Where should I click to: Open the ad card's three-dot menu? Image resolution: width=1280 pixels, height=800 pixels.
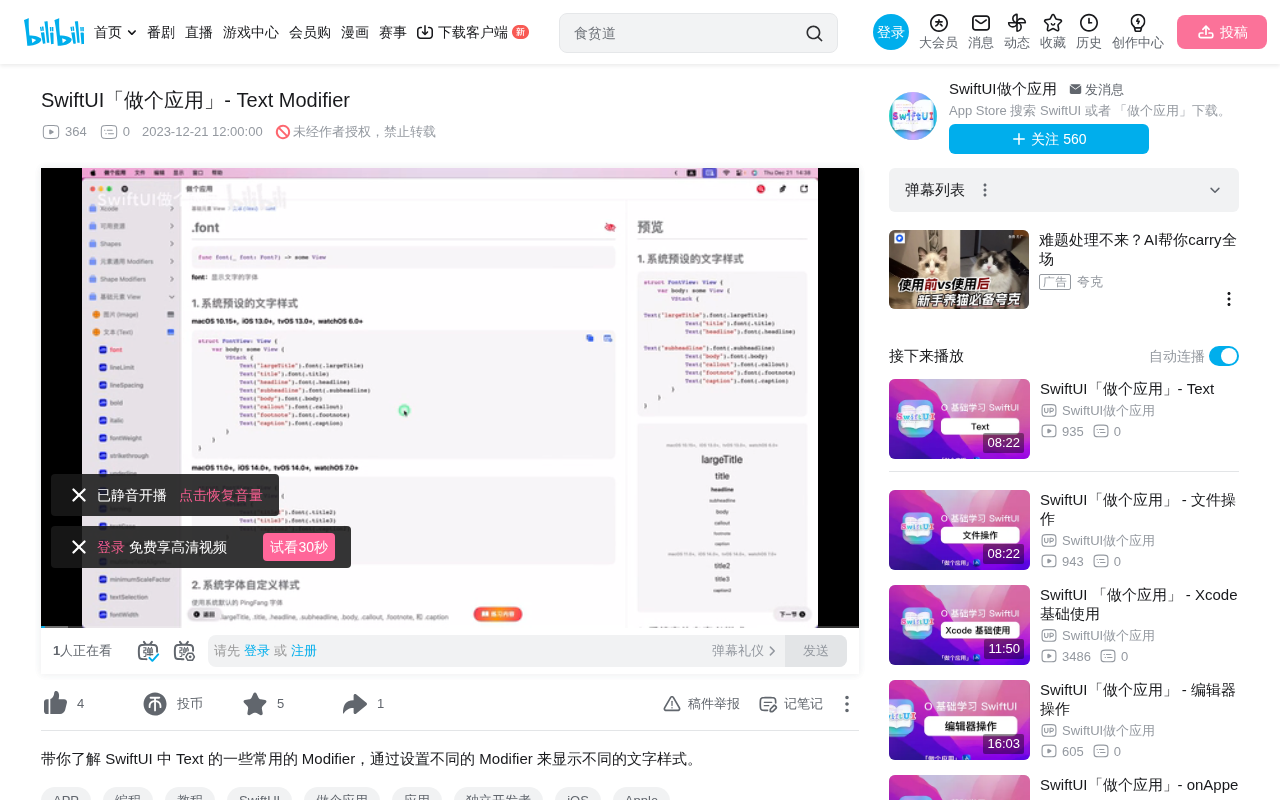[1229, 299]
